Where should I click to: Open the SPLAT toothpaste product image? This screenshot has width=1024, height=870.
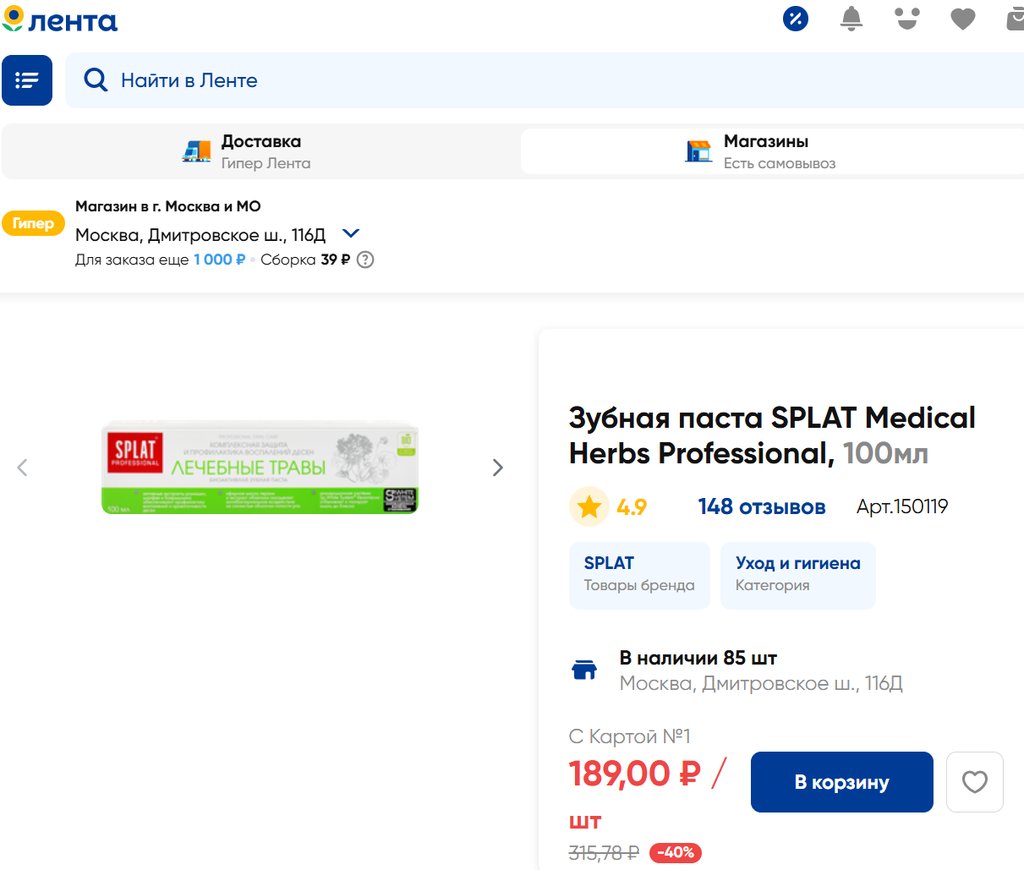click(260, 468)
